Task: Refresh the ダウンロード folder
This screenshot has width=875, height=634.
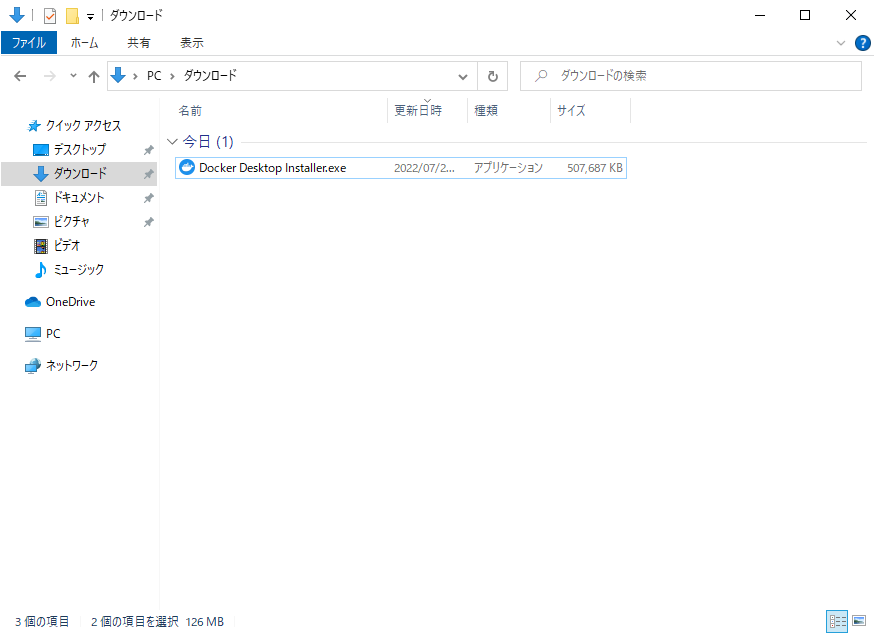Action: (x=493, y=76)
